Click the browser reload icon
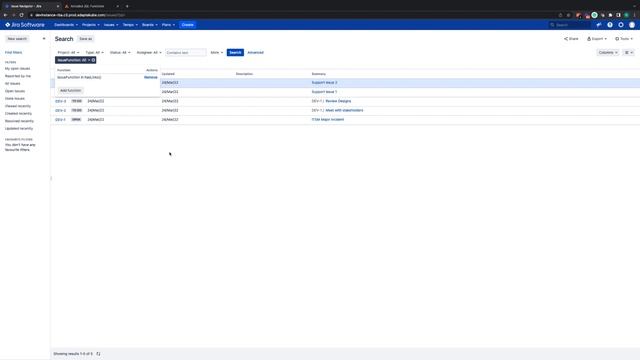Viewport: 640px width, 360px height. 22,15
